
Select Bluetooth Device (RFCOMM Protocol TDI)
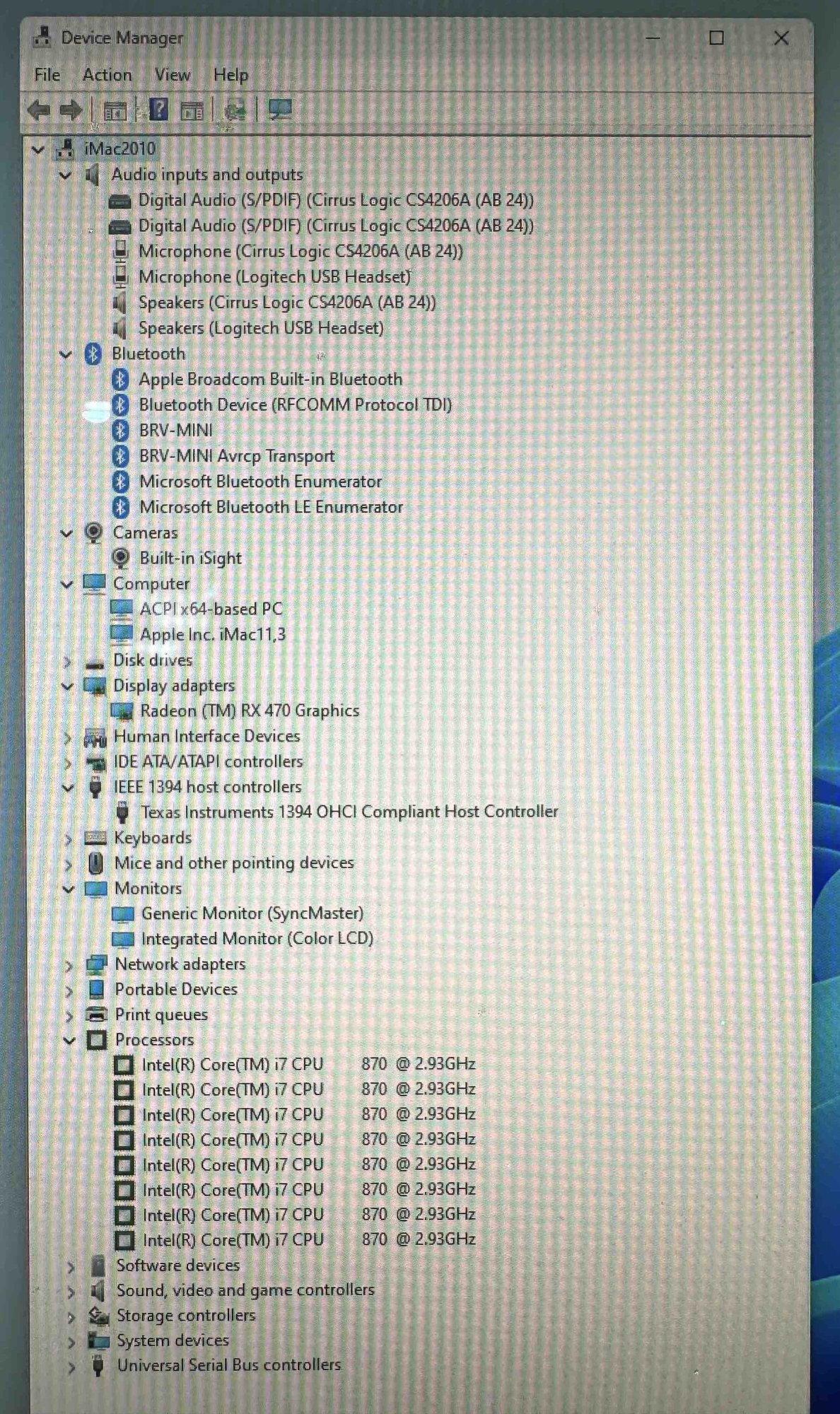[296, 404]
